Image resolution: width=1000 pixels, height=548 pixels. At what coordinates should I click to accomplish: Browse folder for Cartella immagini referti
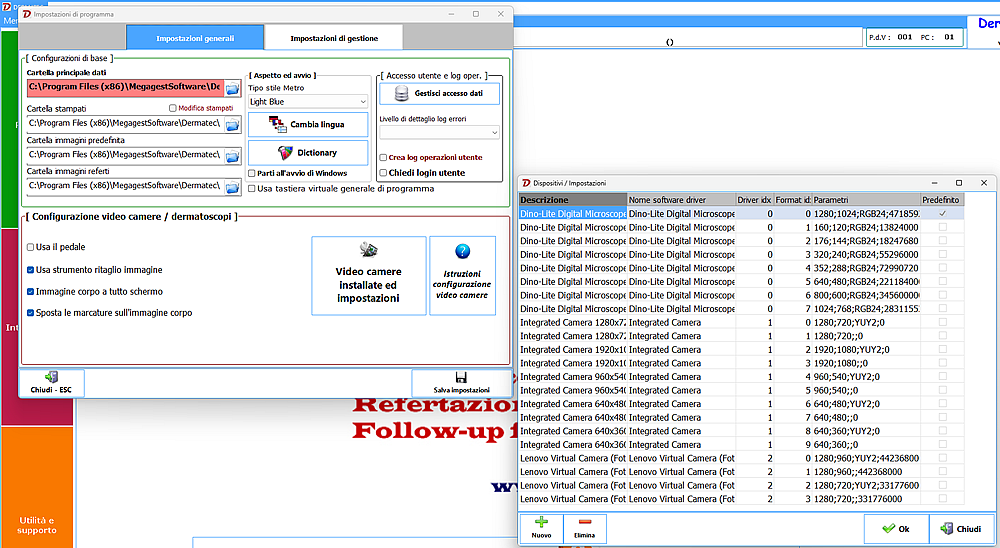tap(232, 187)
